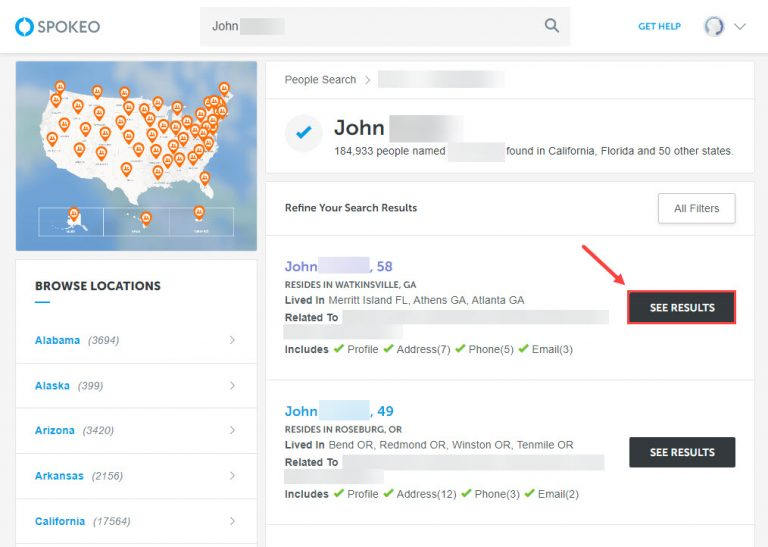Viewport: 768px width, 547px height.
Task: Select California in Browse Locations
Action: [60, 521]
